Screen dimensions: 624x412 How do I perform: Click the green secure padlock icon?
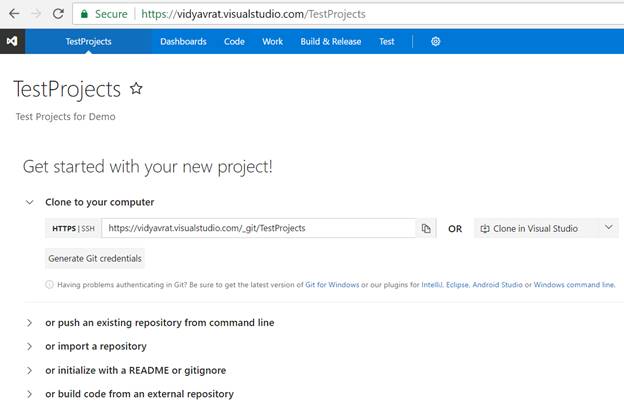point(84,14)
